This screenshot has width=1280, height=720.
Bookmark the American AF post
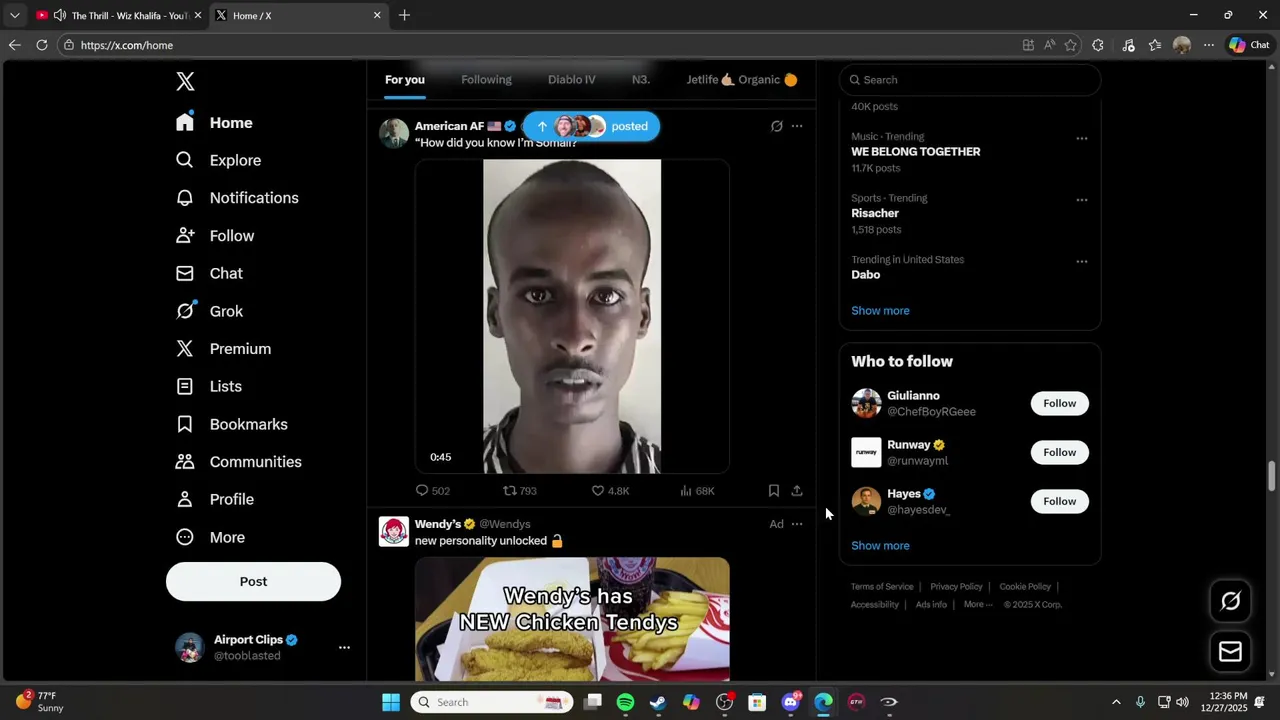[773, 491]
